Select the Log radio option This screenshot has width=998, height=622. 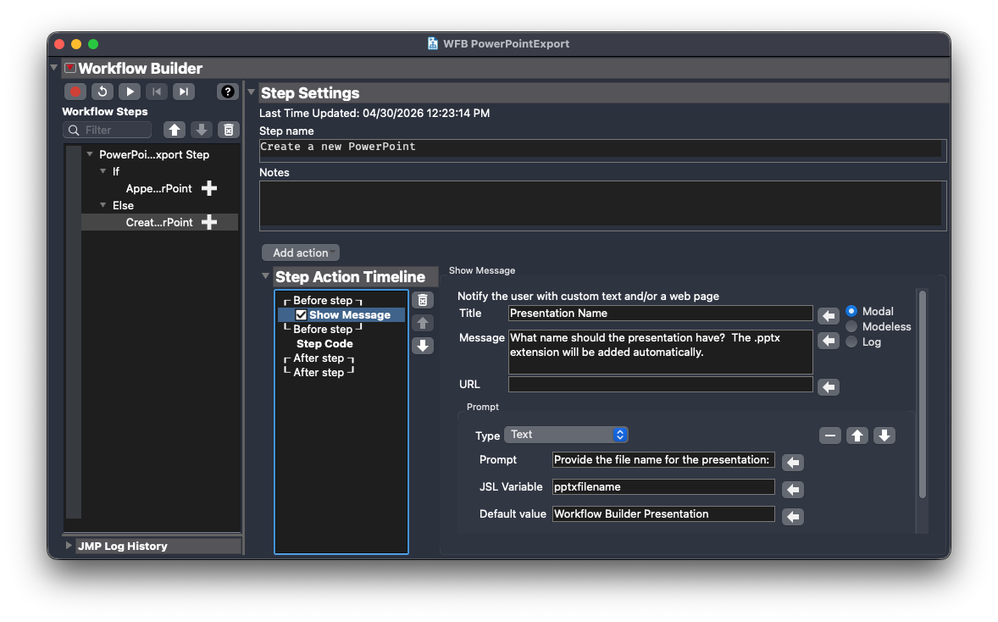point(851,341)
